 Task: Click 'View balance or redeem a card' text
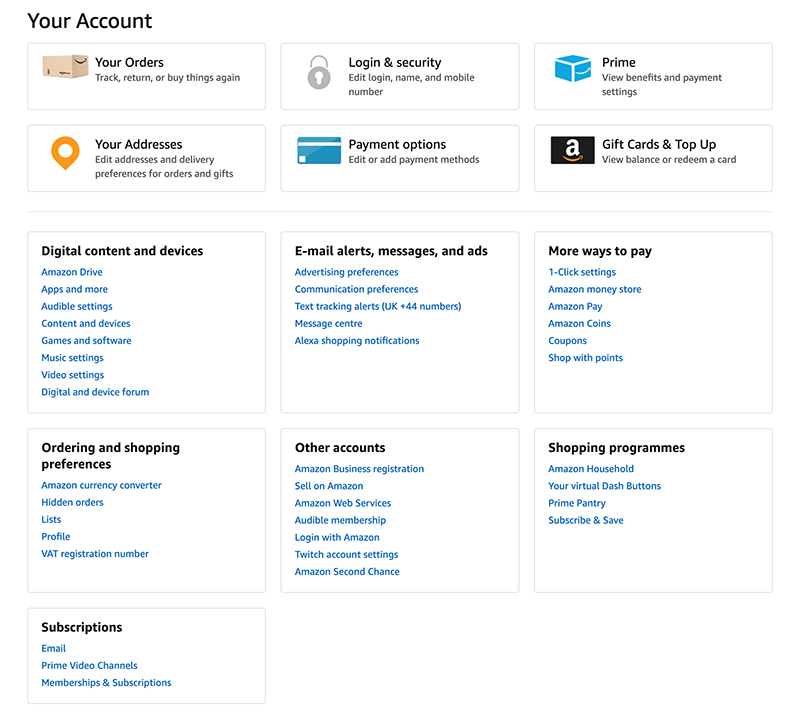point(669,160)
